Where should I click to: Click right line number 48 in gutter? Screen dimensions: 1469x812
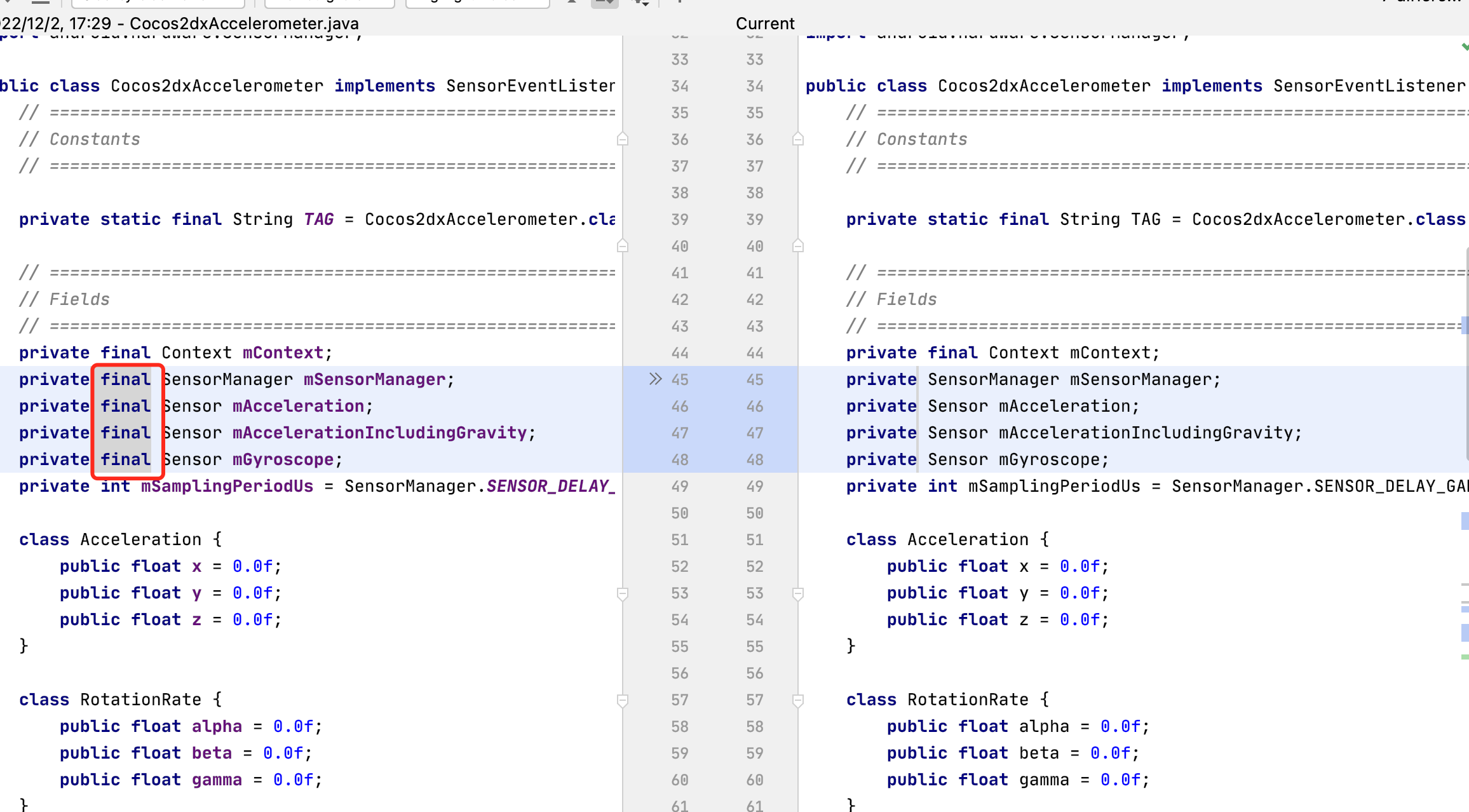tap(755, 459)
